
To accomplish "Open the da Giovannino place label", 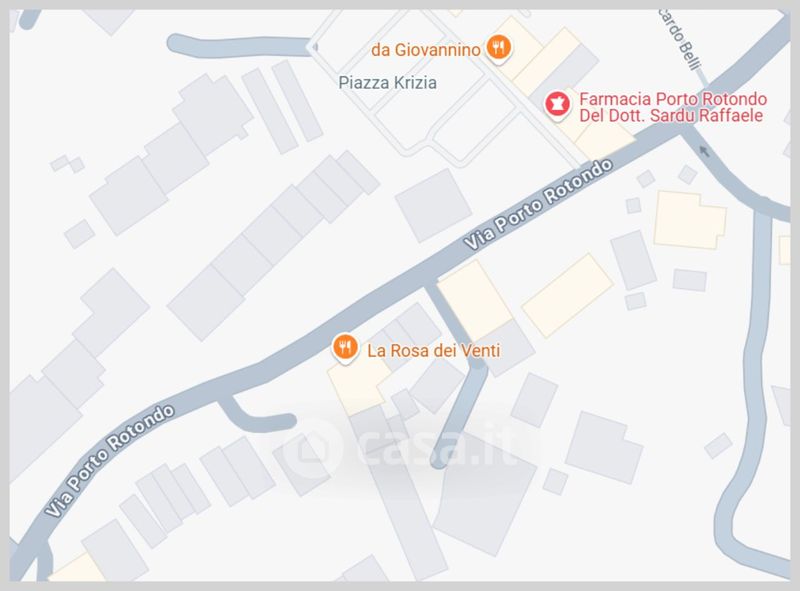I will 426,50.
